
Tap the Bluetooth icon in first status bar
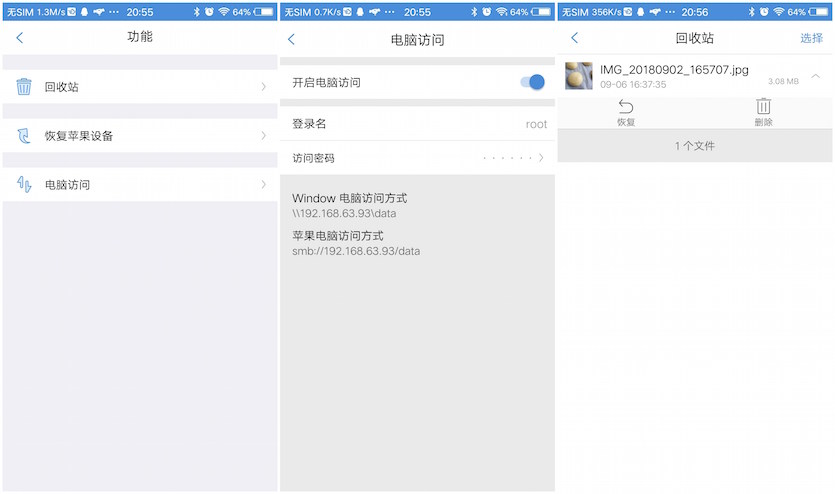click(196, 12)
